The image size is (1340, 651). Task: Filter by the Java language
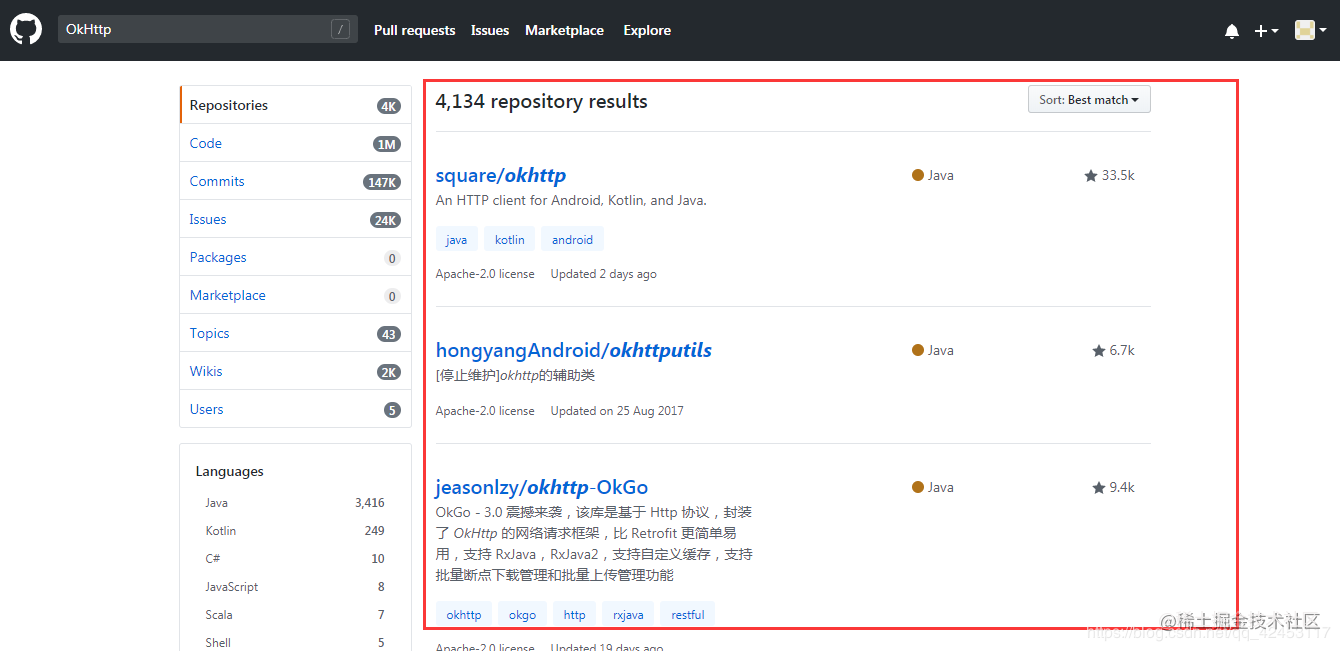(x=218, y=502)
